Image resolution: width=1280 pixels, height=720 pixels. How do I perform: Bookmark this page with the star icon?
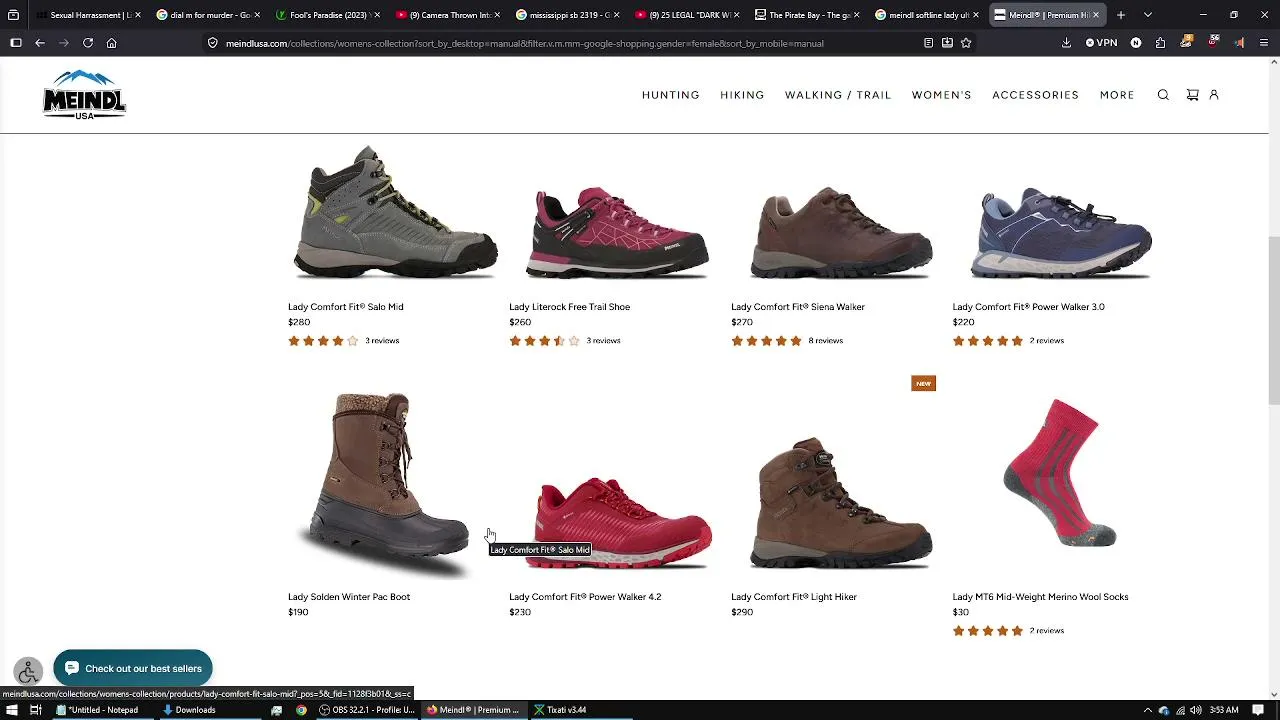click(966, 43)
